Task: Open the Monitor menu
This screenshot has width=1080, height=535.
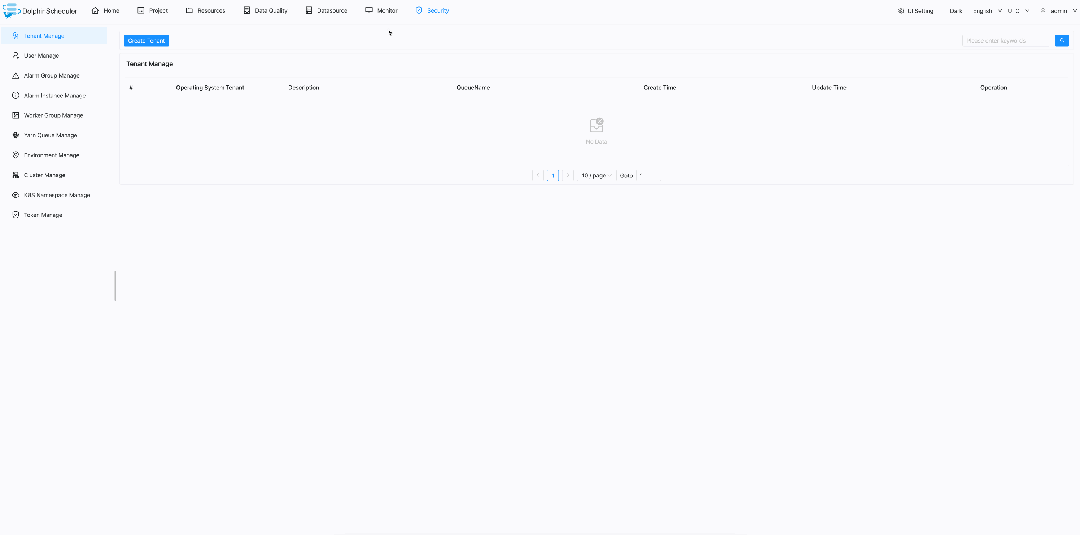Action: [382, 11]
